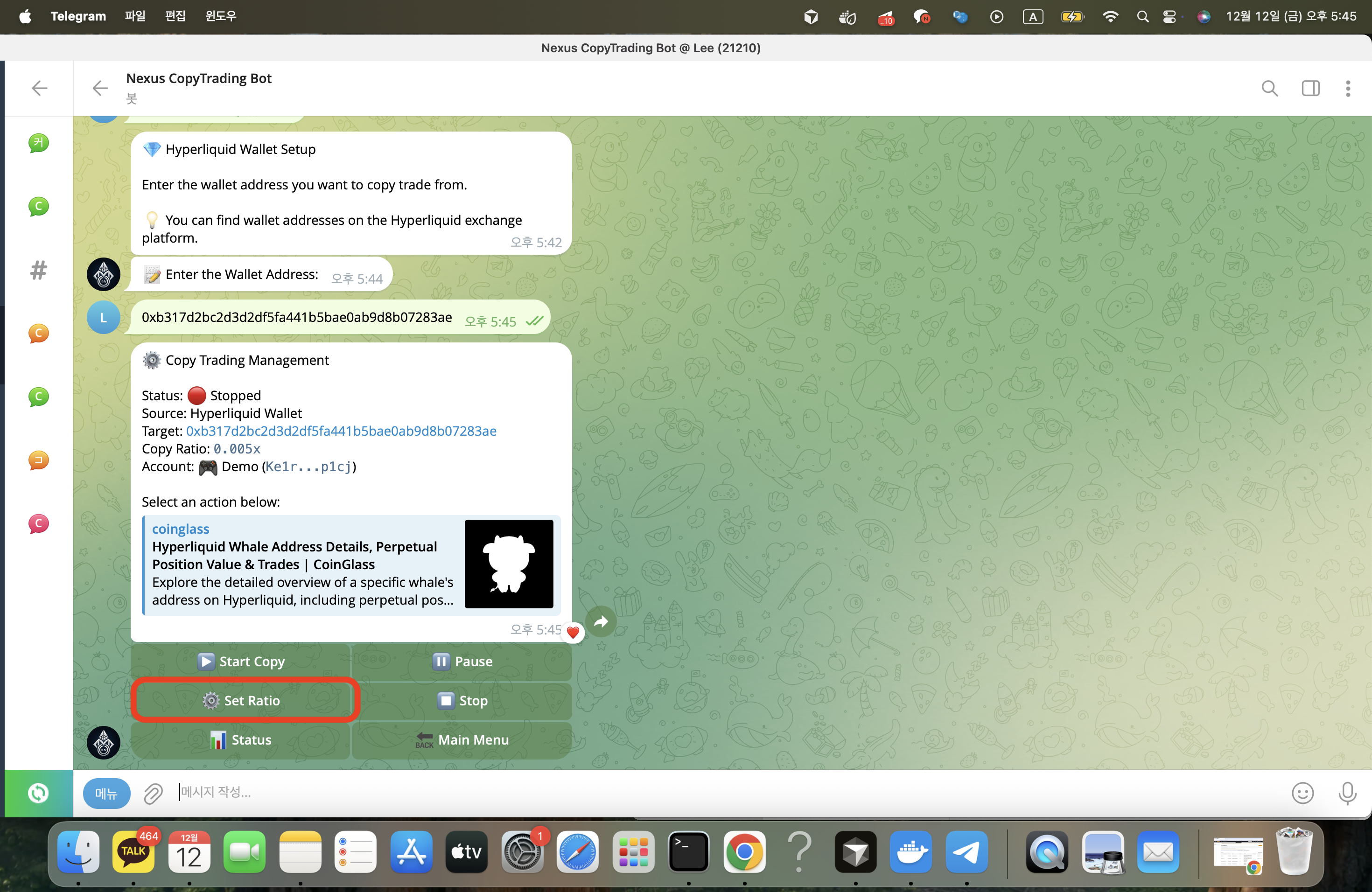Open chat search magnifier icon
The height and width of the screenshot is (892, 1372).
(x=1269, y=88)
